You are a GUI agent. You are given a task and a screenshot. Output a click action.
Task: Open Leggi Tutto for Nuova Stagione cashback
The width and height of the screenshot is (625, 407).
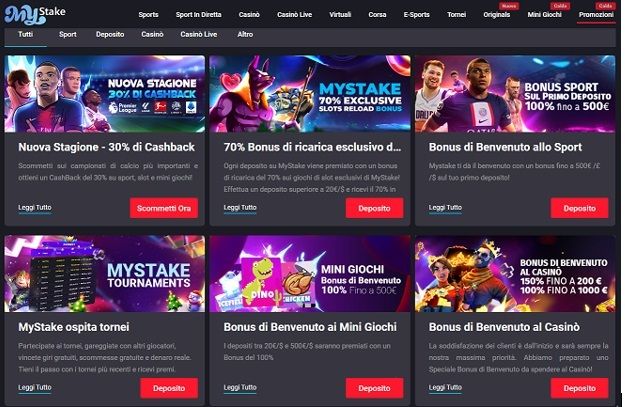35,208
